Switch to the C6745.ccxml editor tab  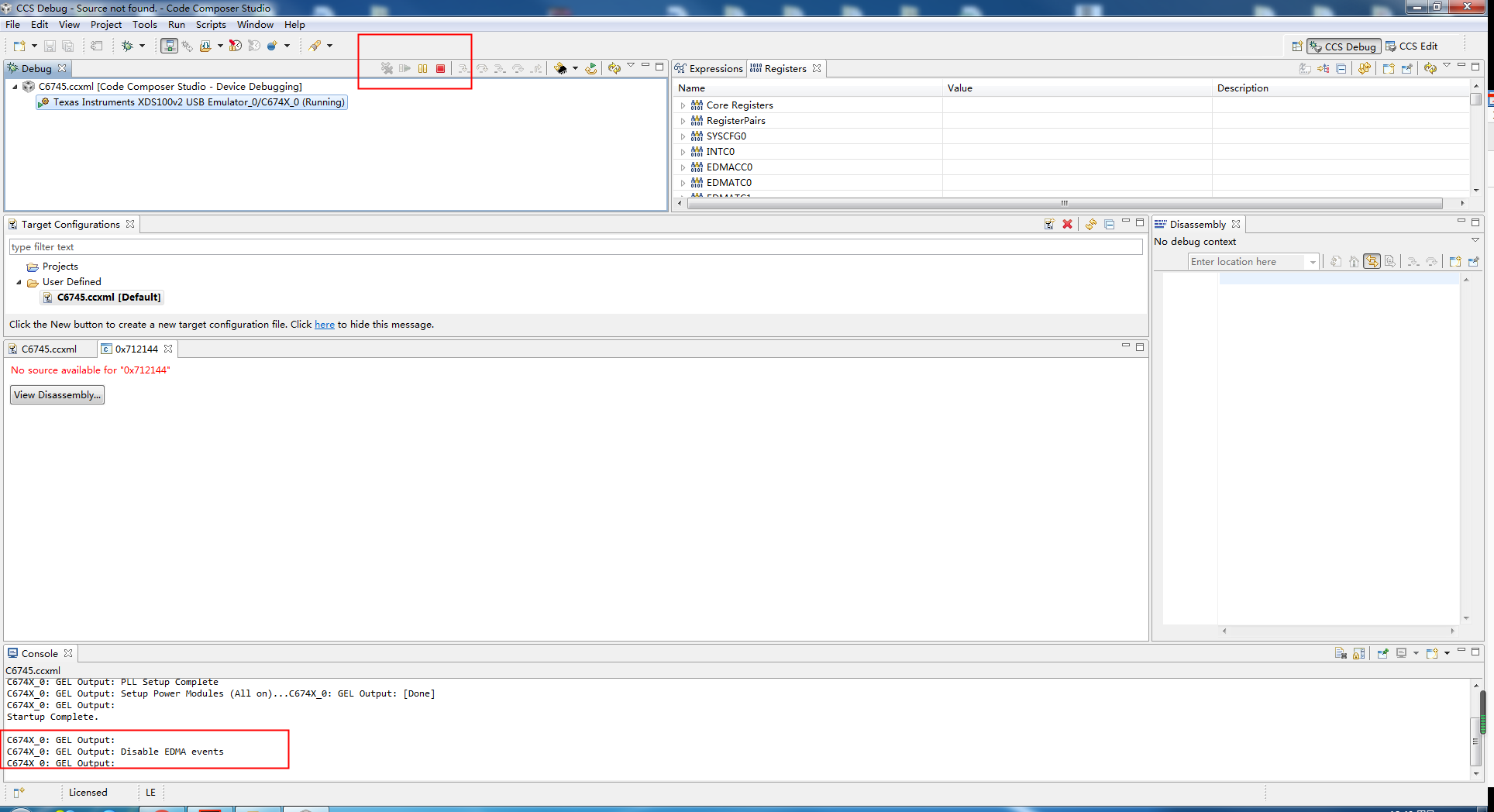click(49, 349)
